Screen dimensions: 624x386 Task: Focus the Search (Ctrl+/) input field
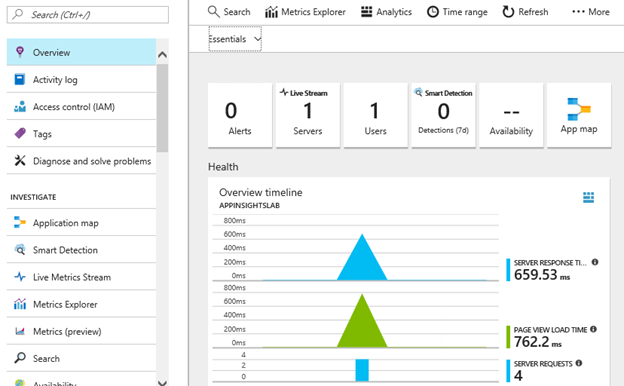(x=88, y=15)
